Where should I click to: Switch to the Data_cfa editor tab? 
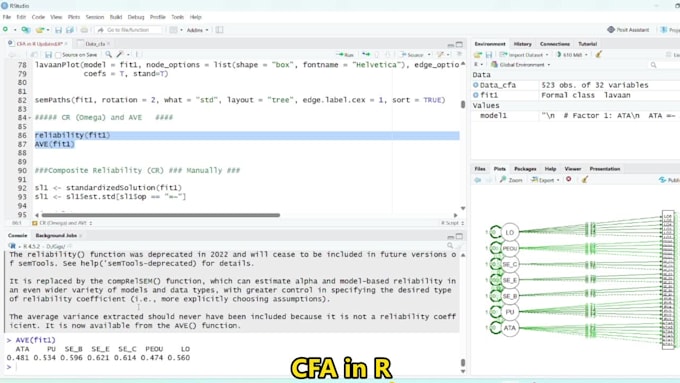pyautogui.click(x=95, y=44)
